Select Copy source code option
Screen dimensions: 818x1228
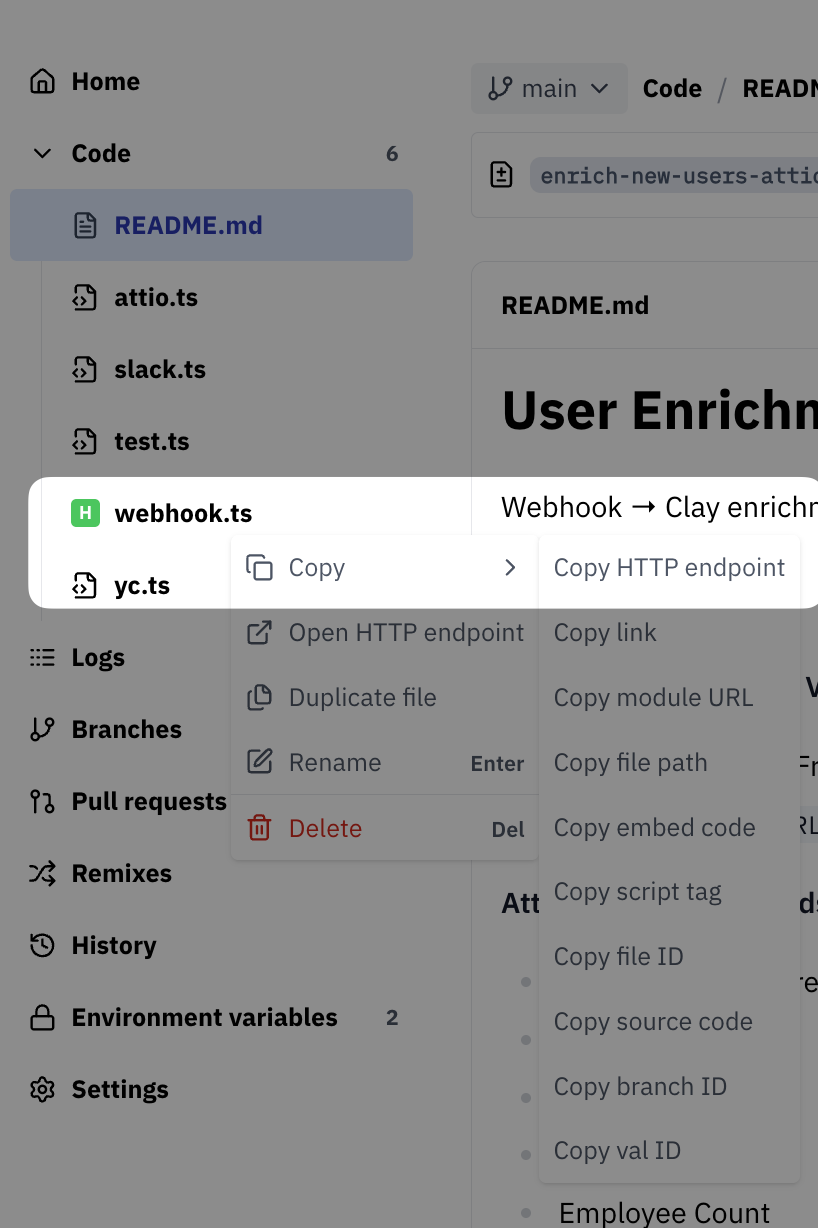pos(653,1022)
